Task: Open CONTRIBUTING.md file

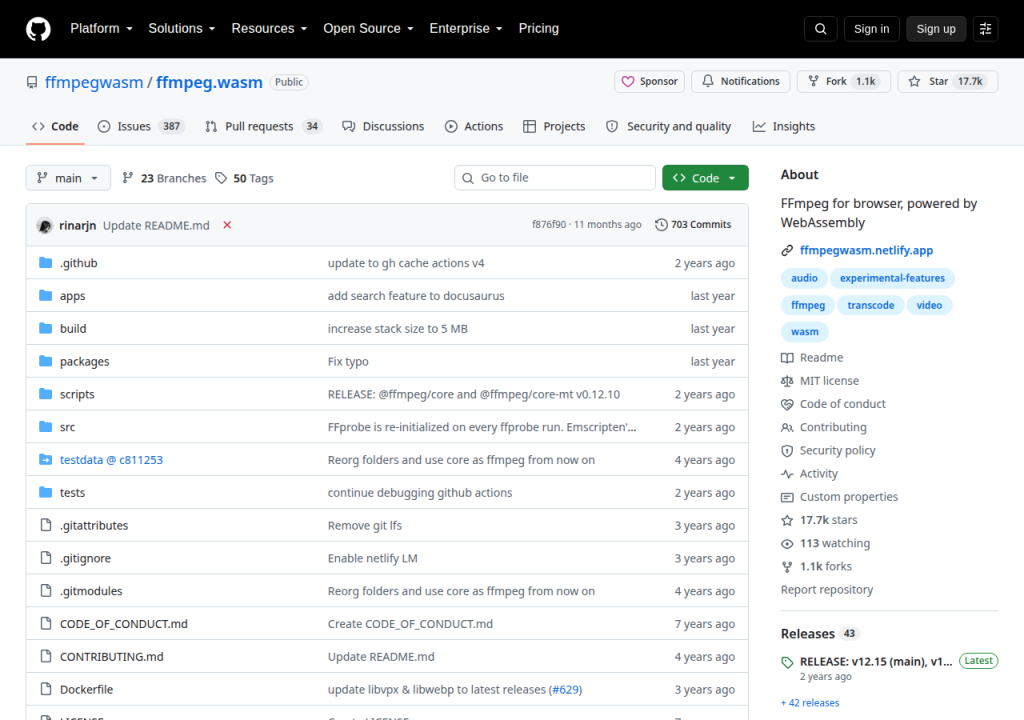Action: pyautogui.click(x=112, y=656)
